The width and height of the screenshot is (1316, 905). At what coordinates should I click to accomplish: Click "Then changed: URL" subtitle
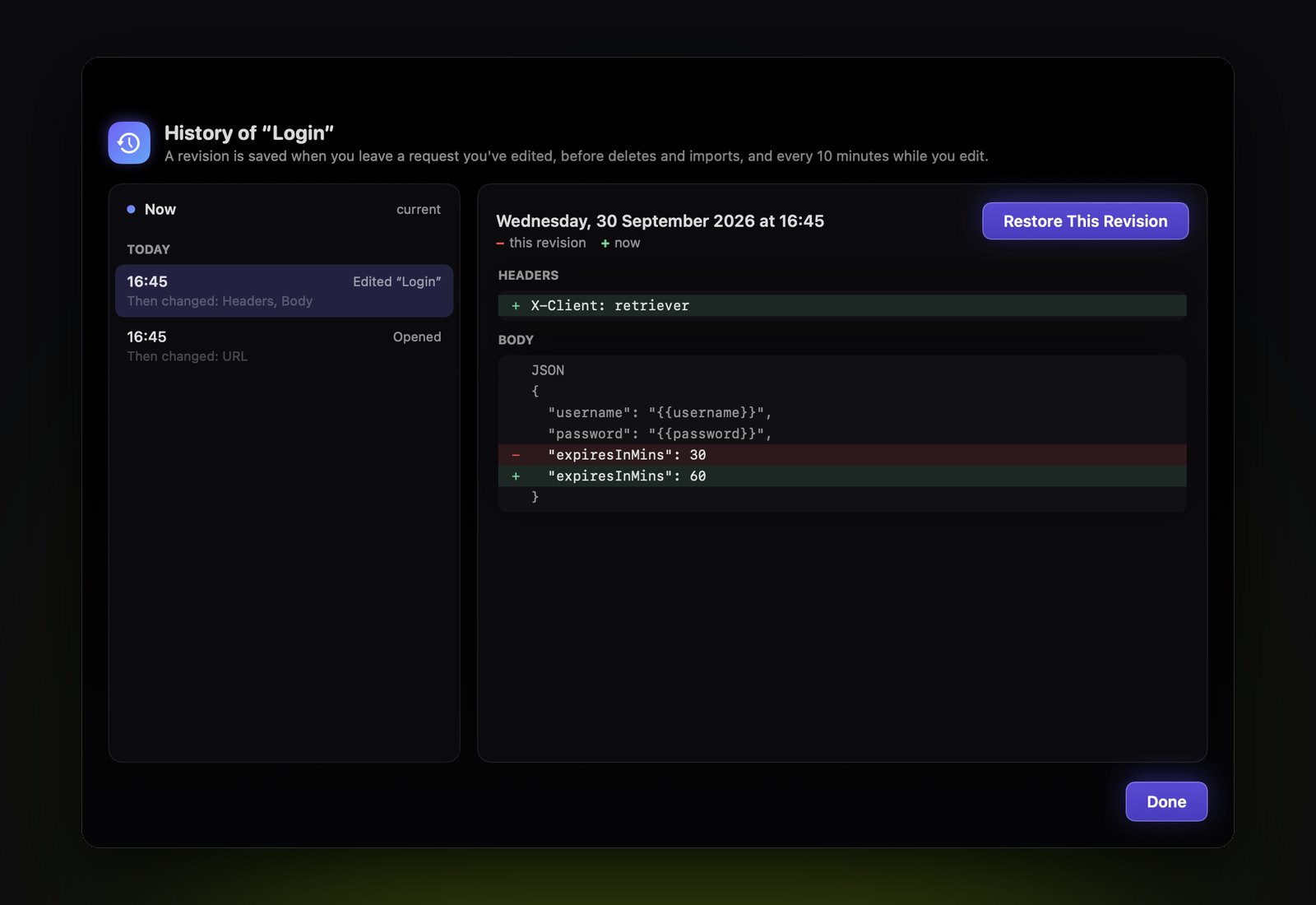[x=187, y=356]
